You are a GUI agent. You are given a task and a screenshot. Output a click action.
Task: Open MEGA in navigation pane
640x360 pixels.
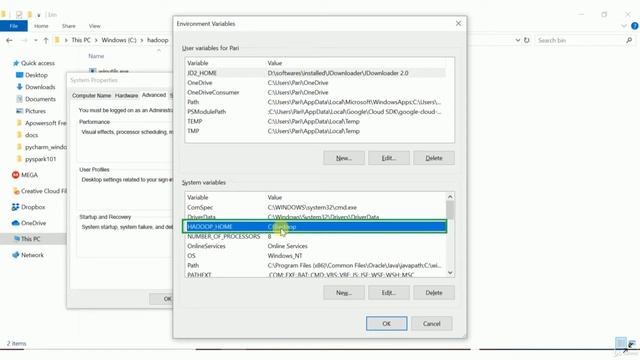[x=25, y=175]
